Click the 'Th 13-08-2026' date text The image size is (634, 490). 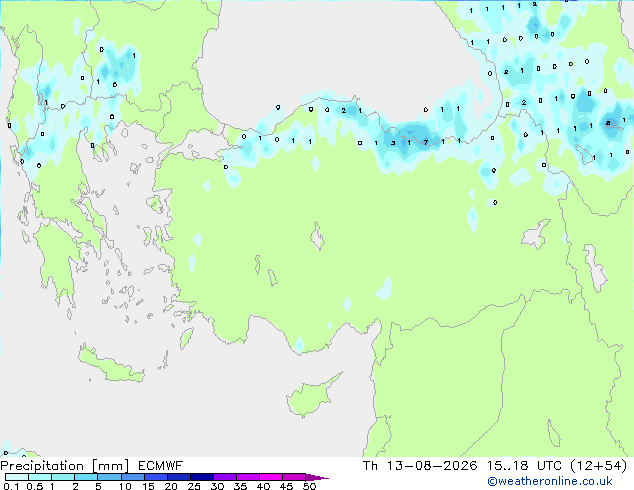click(x=420, y=466)
